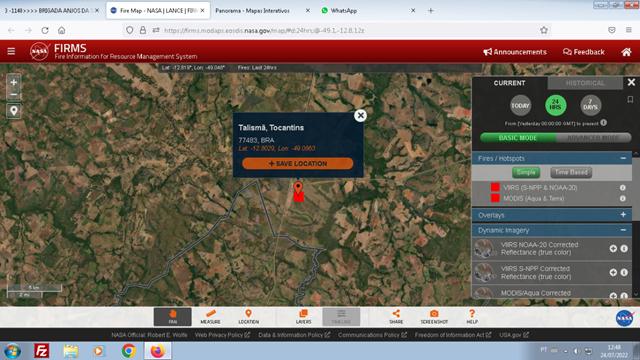Toggle Time Based fire display
The width and height of the screenshot is (640, 360).
point(571,172)
